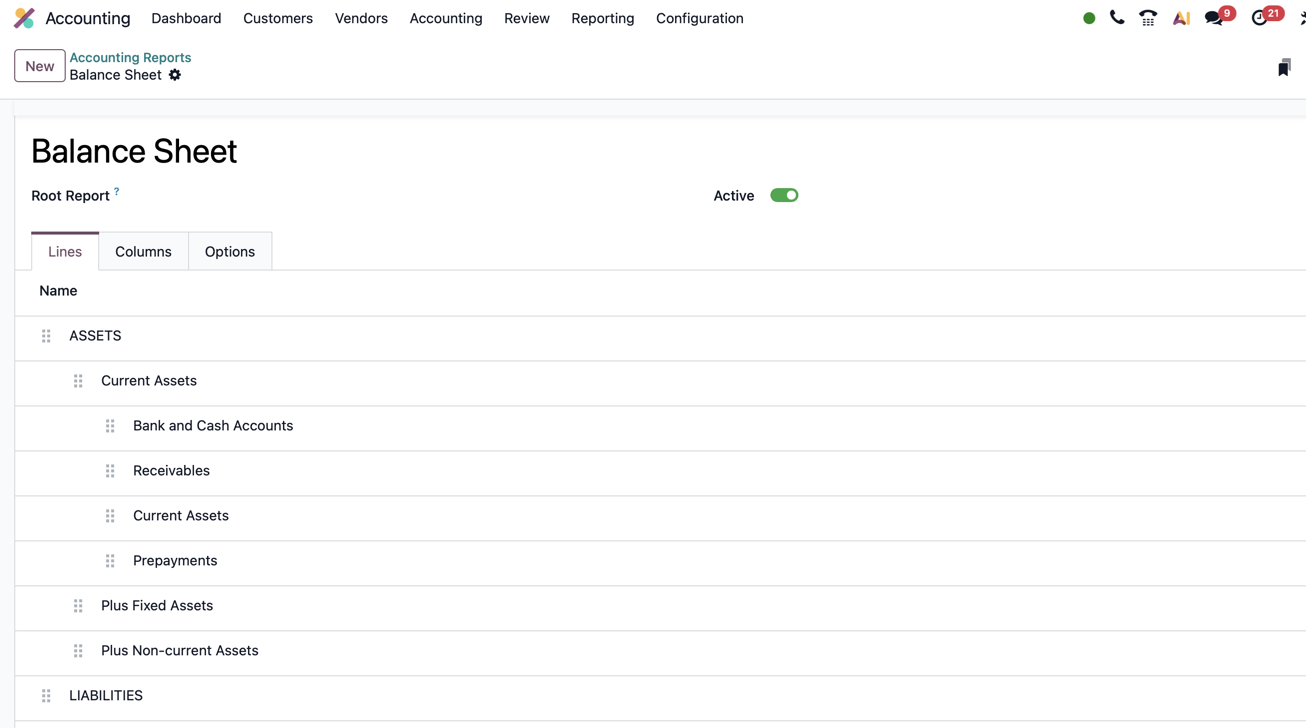The image size is (1307, 728).
Task: Open the Prepayments line
Action: point(175,561)
